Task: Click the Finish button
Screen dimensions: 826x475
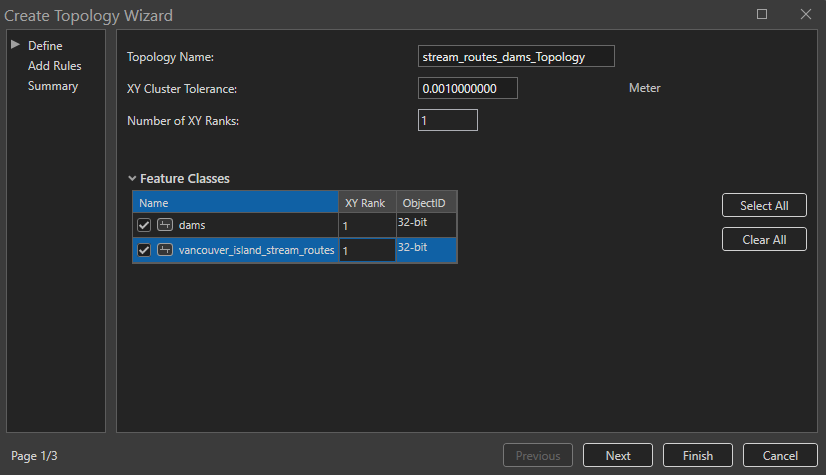Action: 697,455
